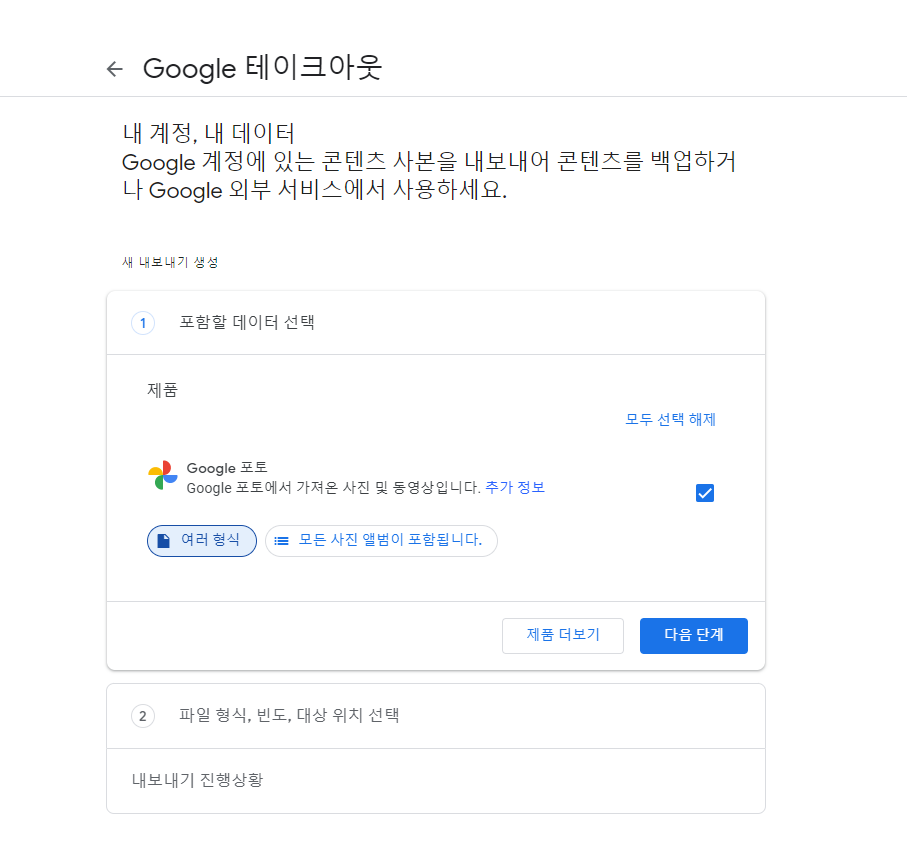Open the 내보내기 진행상황 section
The width and height of the screenshot is (907, 868).
[x=436, y=781]
